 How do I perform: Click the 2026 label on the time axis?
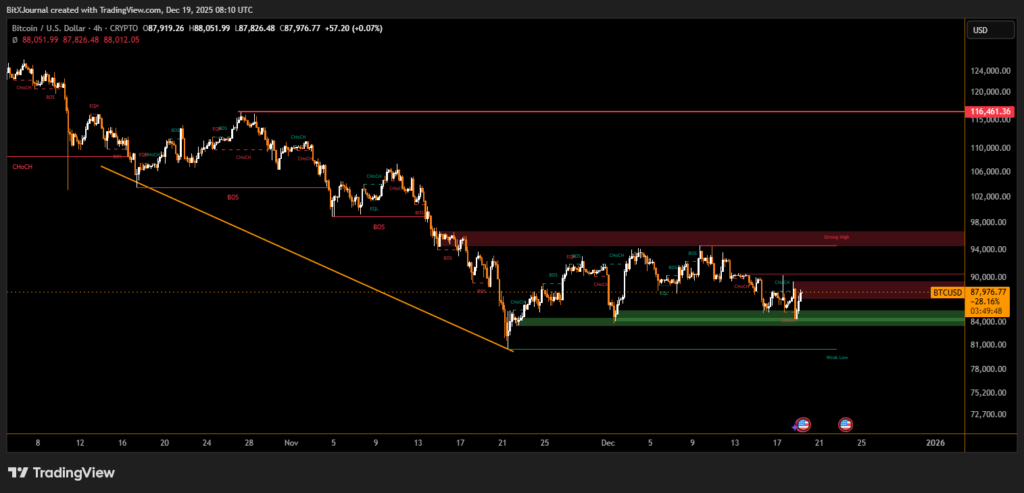click(x=936, y=441)
